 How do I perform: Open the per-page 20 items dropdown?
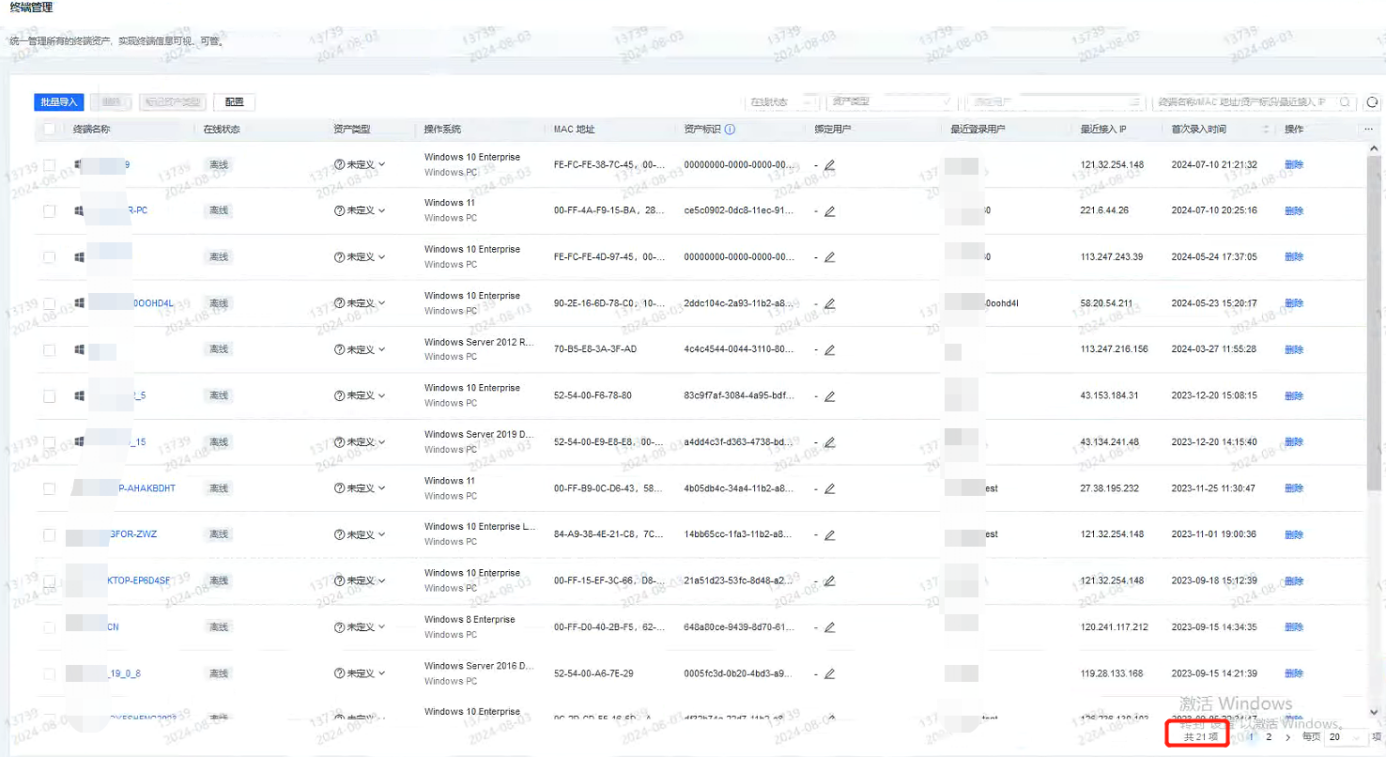pos(1345,737)
